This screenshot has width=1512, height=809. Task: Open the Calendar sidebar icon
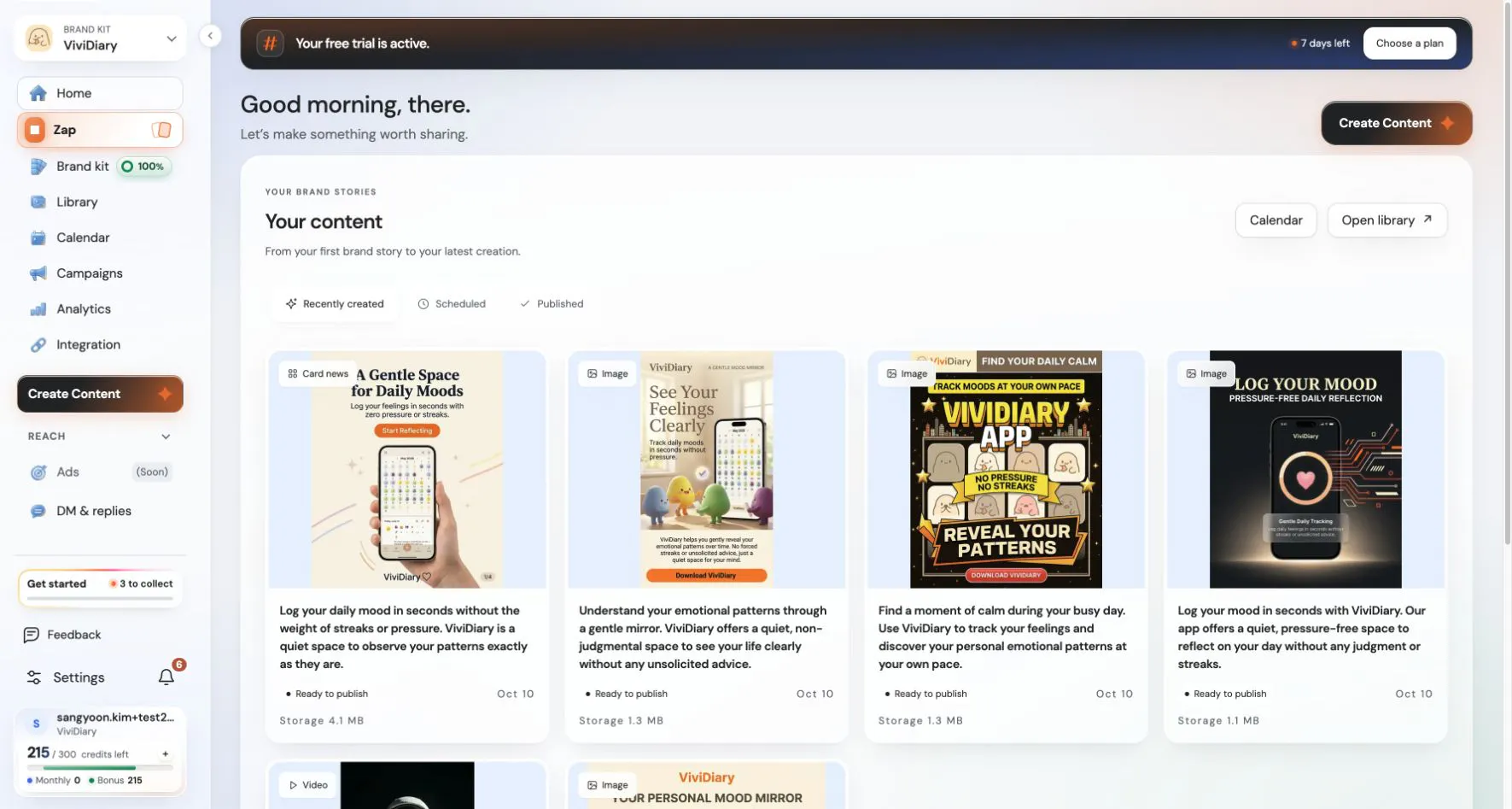point(38,237)
